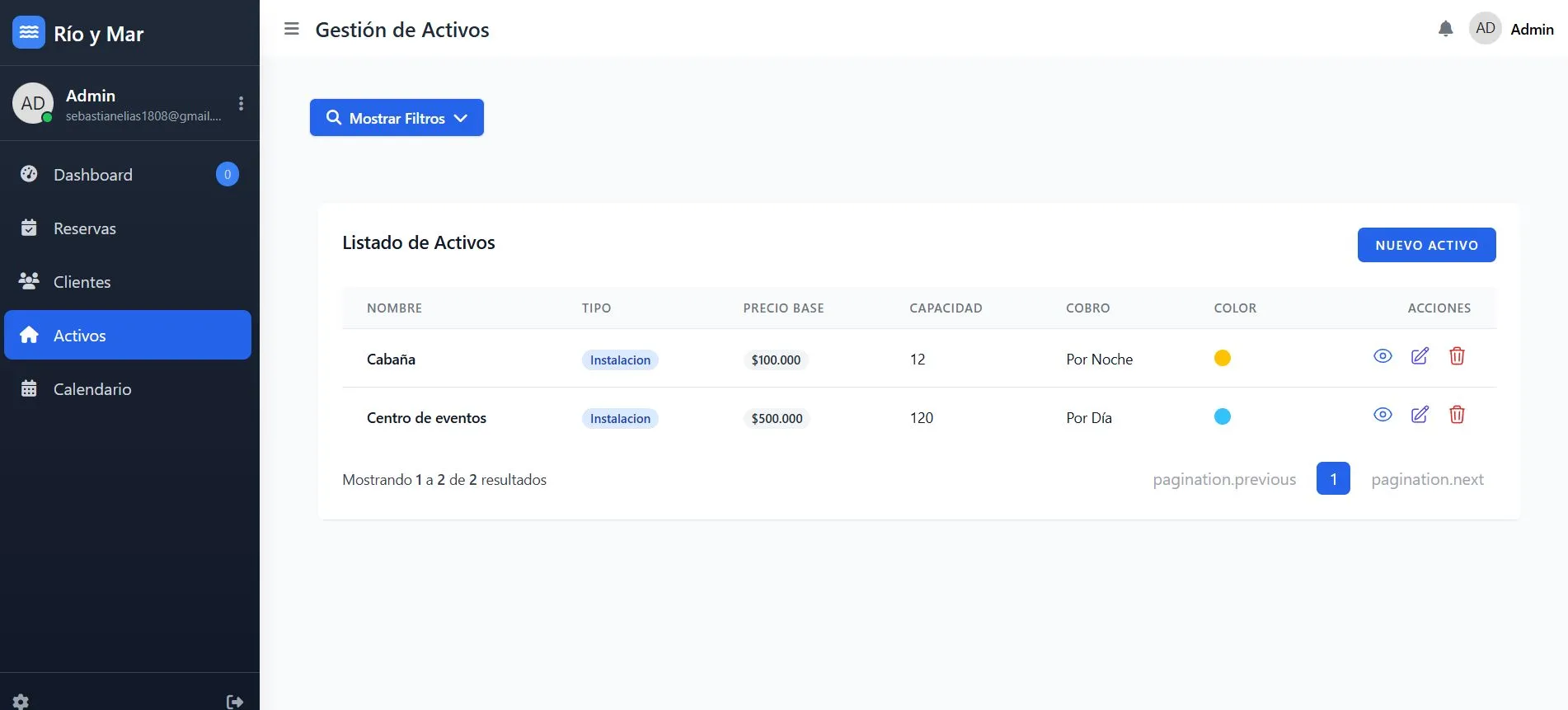This screenshot has width=1568, height=710.
Task: Click the PRECIO BASE column header
Action: pyautogui.click(x=783, y=308)
